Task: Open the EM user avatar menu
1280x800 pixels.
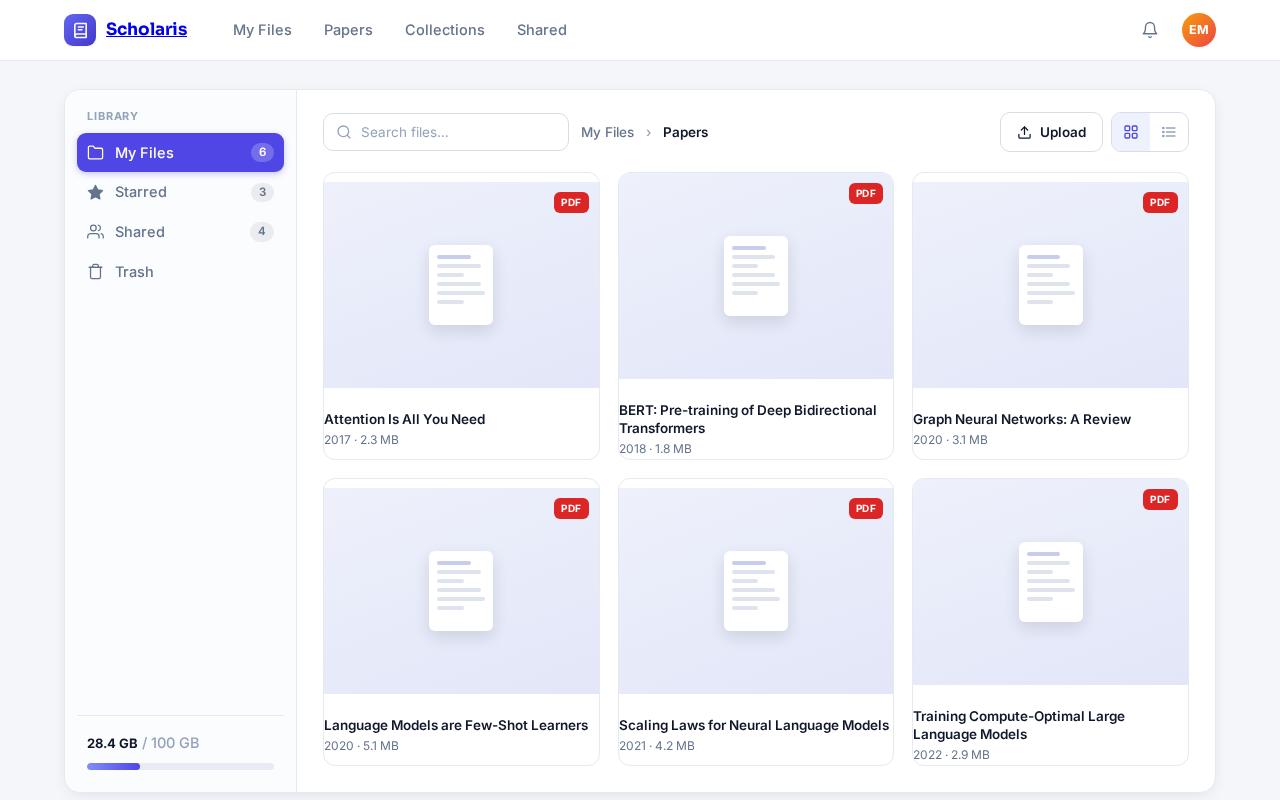Action: (1199, 30)
